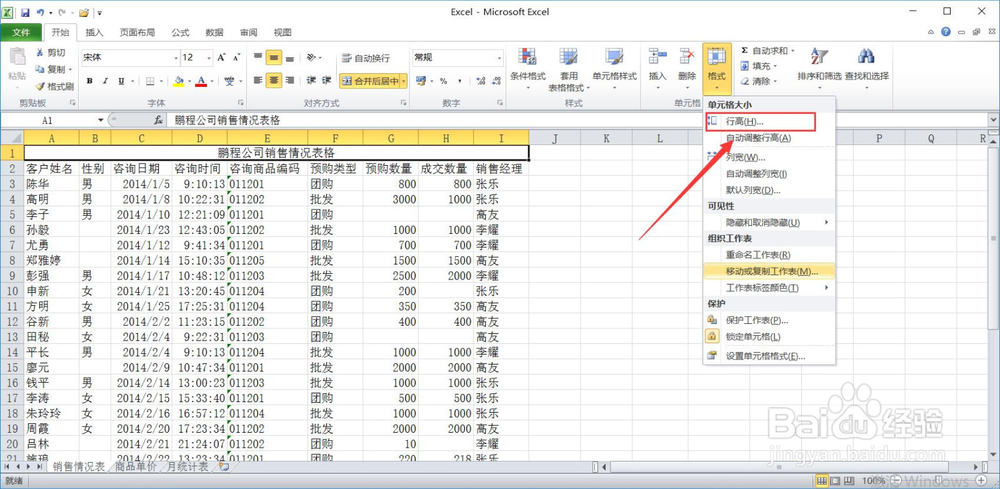Click the bottom align icon
This screenshot has height=489, width=1000.
pos(290,57)
